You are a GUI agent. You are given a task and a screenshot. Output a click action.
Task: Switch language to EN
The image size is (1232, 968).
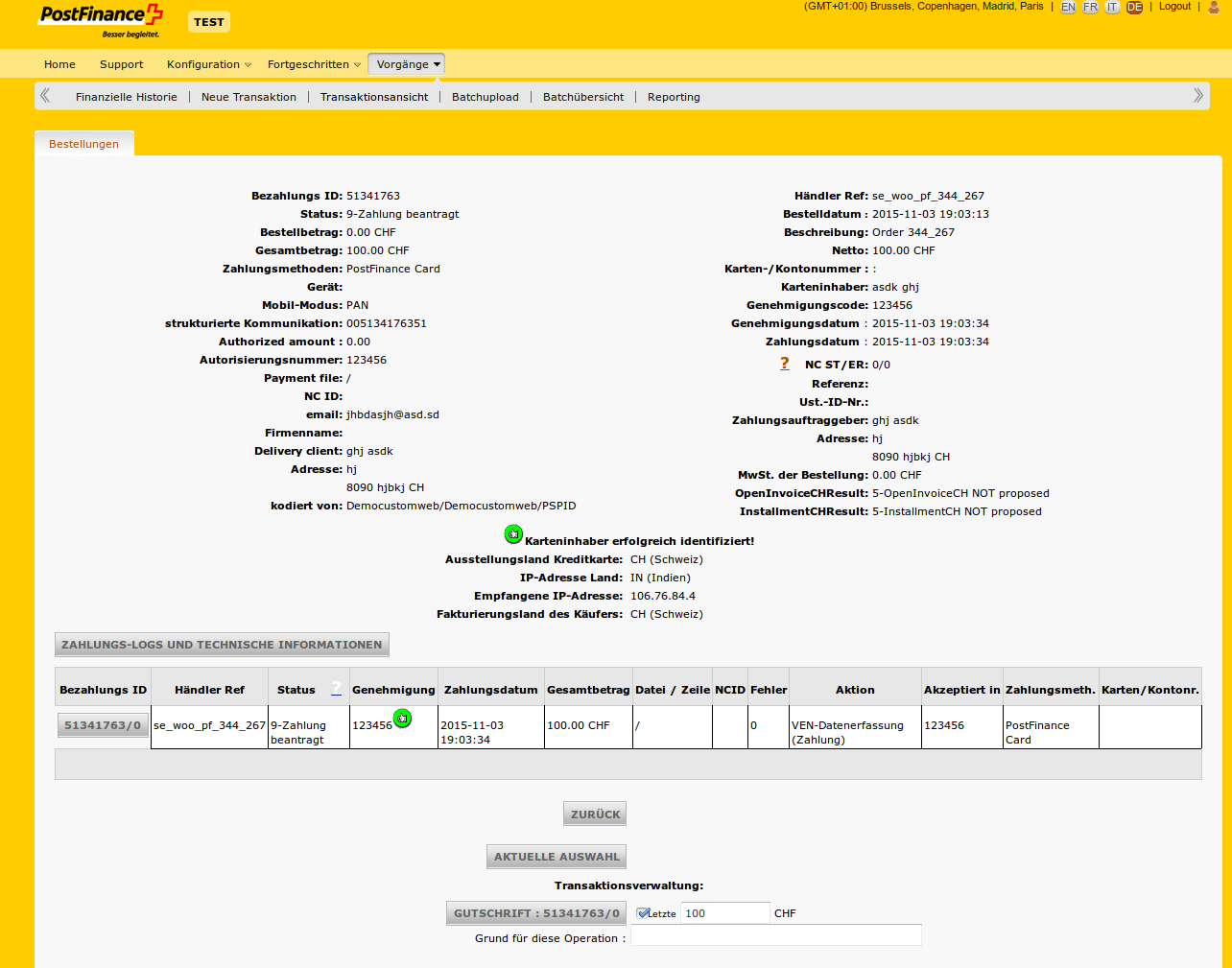pyautogui.click(x=1068, y=7)
